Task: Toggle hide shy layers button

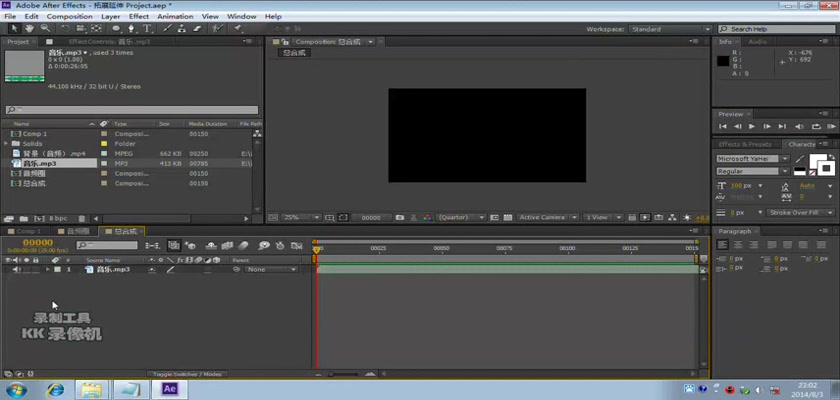Action: pyautogui.click(x=211, y=246)
